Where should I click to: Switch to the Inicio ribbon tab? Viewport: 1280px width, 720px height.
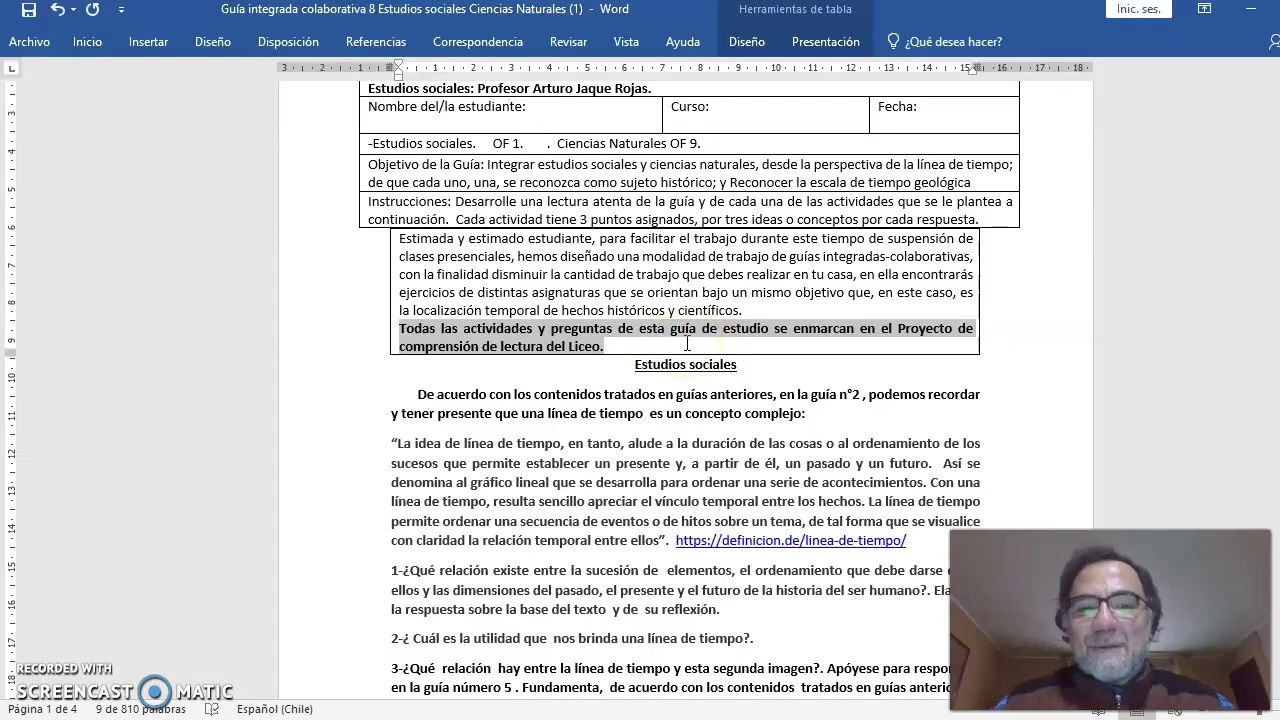pyautogui.click(x=87, y=42)
